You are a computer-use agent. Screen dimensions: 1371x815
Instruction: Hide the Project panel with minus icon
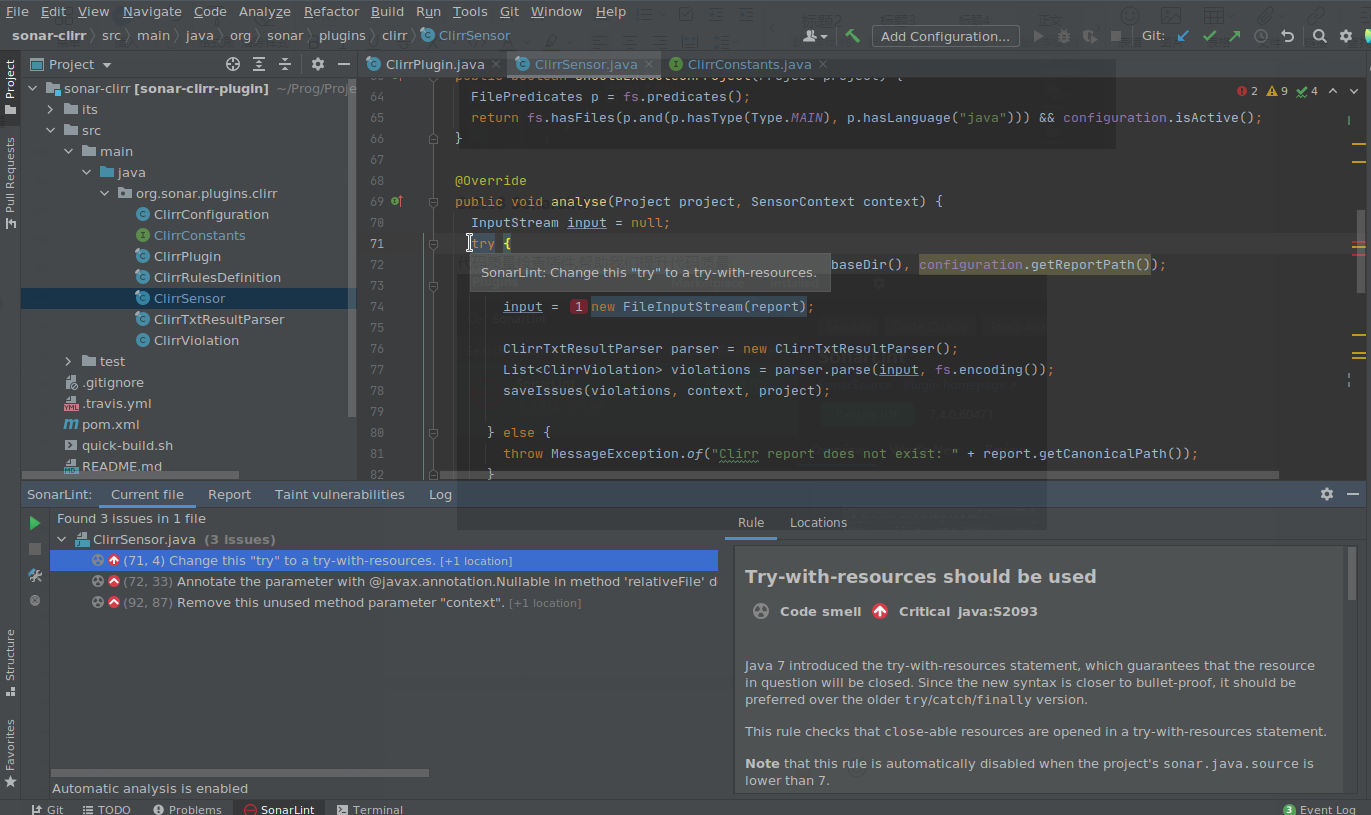tap(343, 64)
